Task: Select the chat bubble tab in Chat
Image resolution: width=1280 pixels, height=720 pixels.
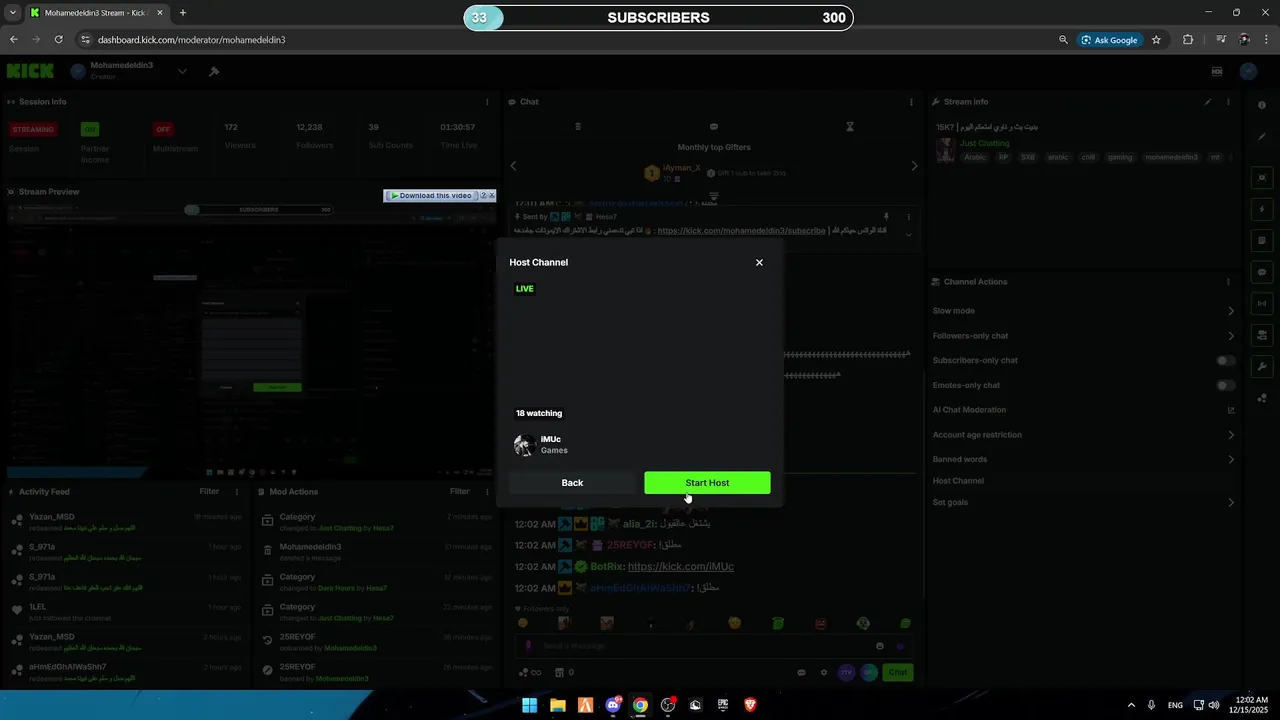Action: coord(714,127)
